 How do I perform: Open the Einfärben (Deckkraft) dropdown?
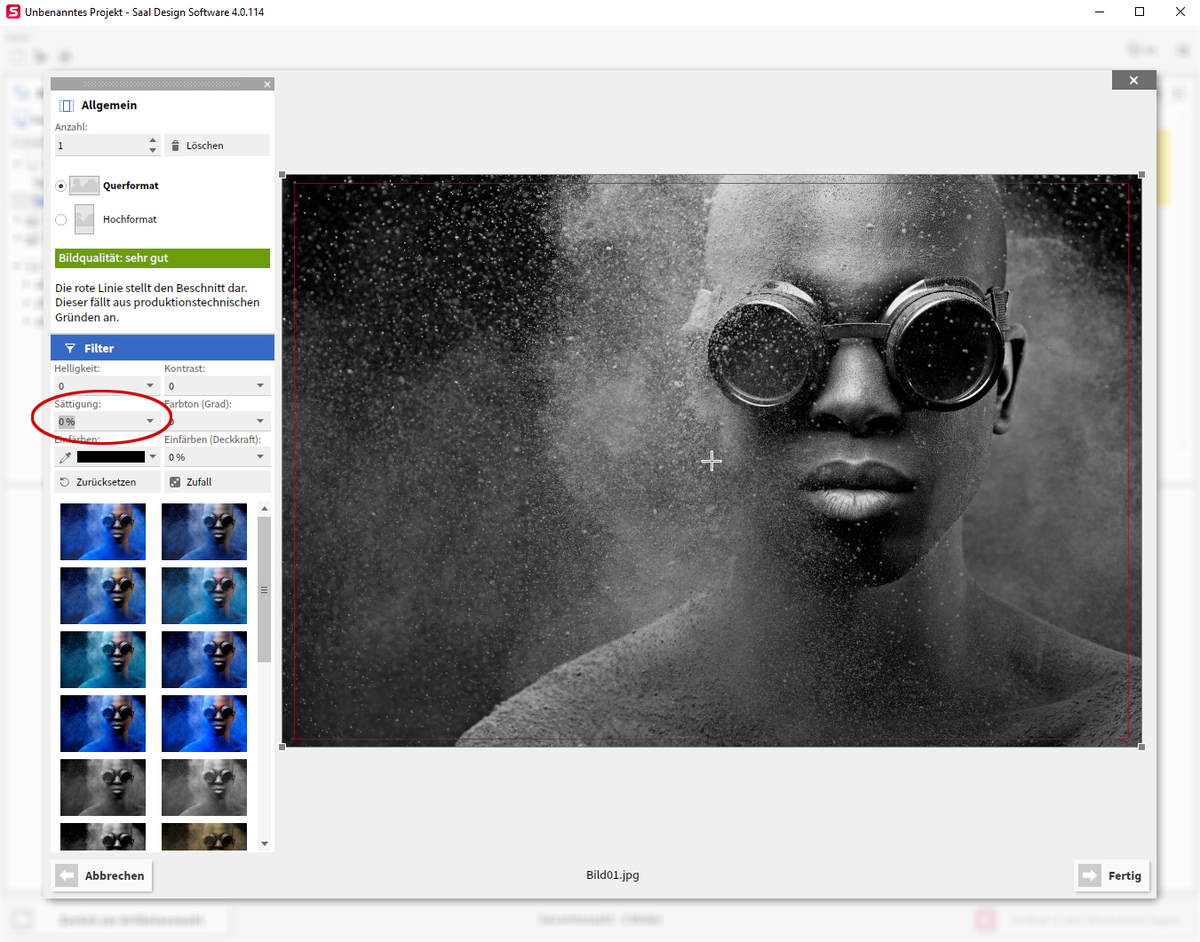coord(260,457)
